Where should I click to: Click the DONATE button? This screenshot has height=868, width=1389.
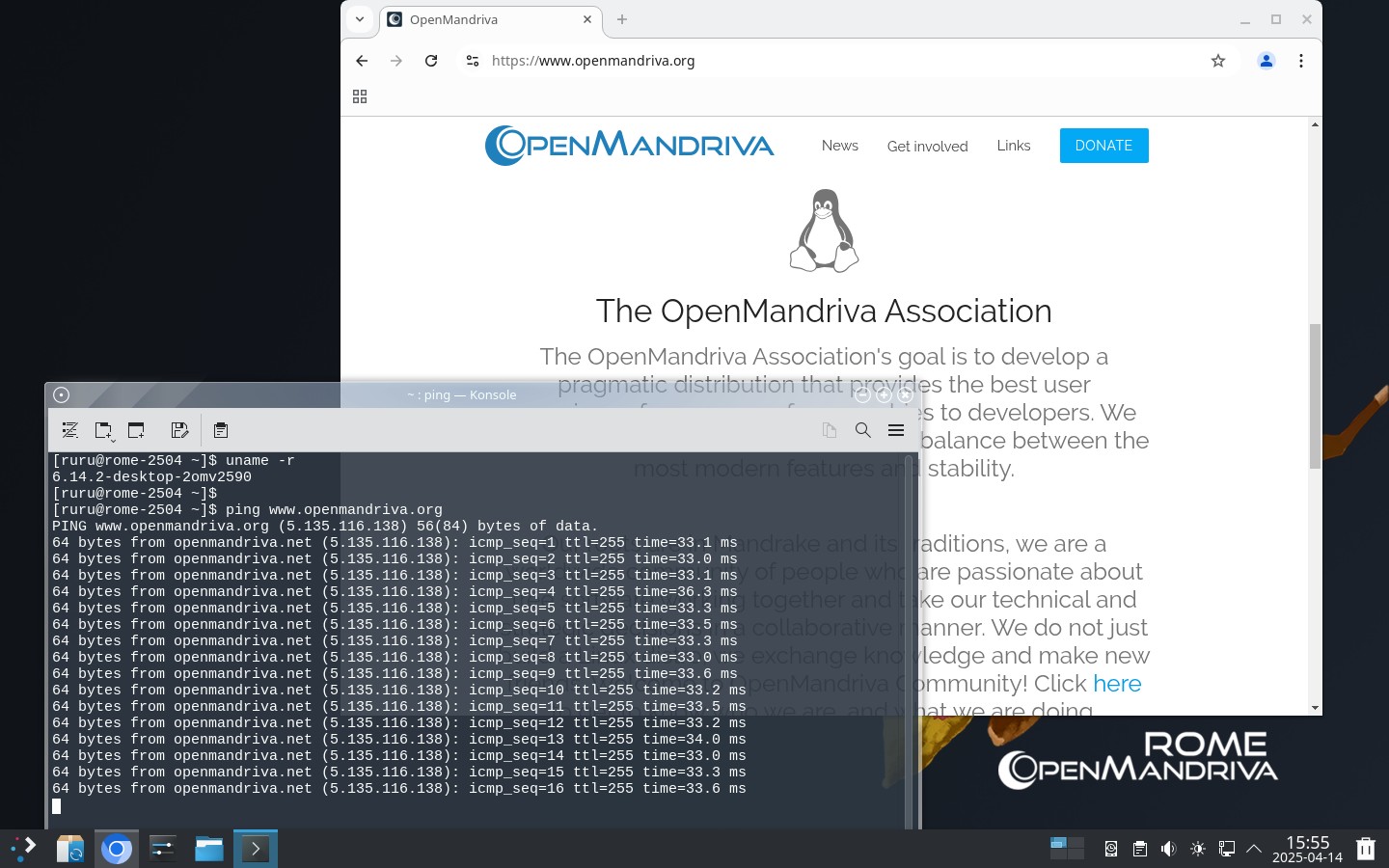(x=1104, y=146)
